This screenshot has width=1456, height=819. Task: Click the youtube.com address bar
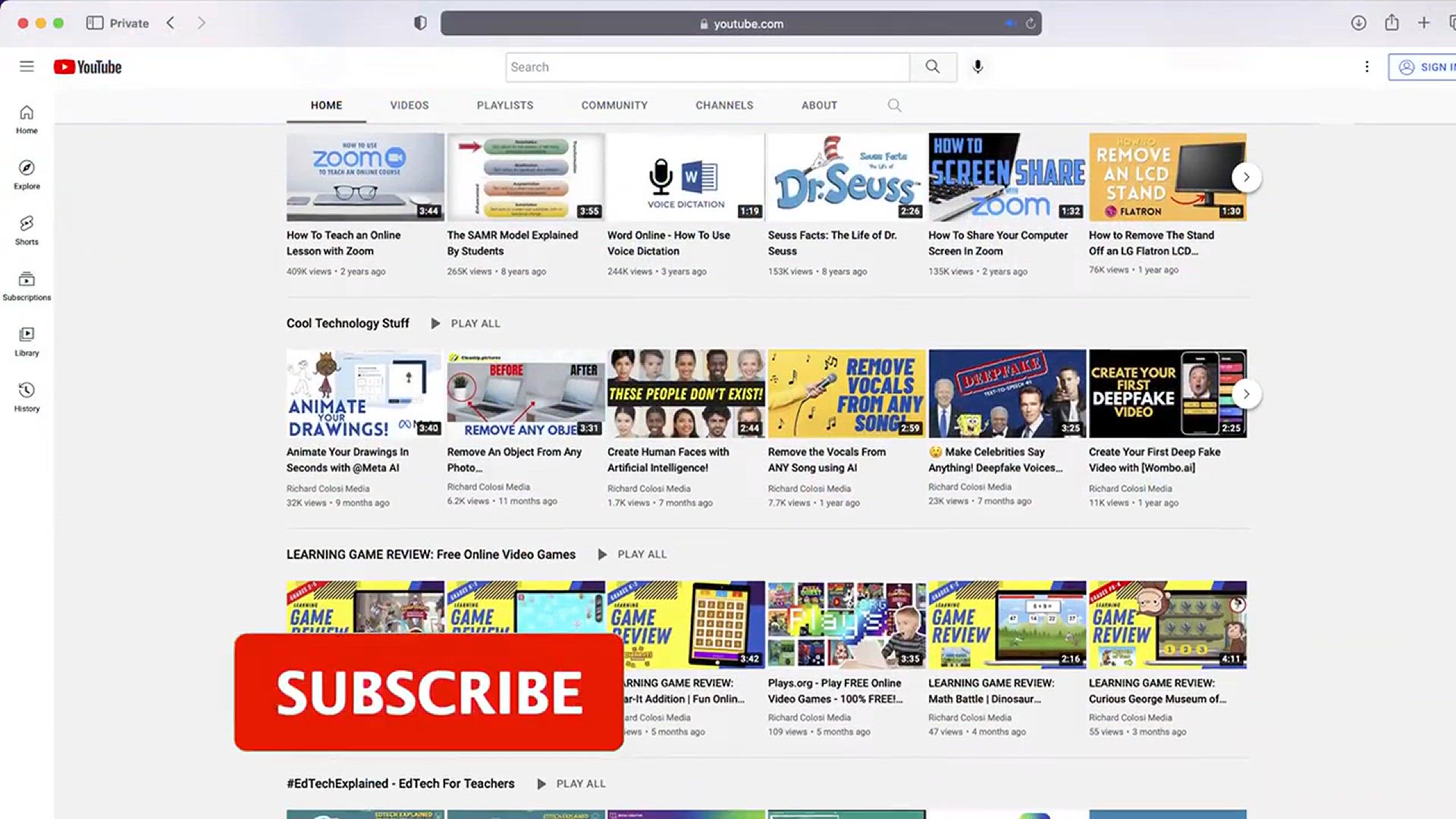741,24
